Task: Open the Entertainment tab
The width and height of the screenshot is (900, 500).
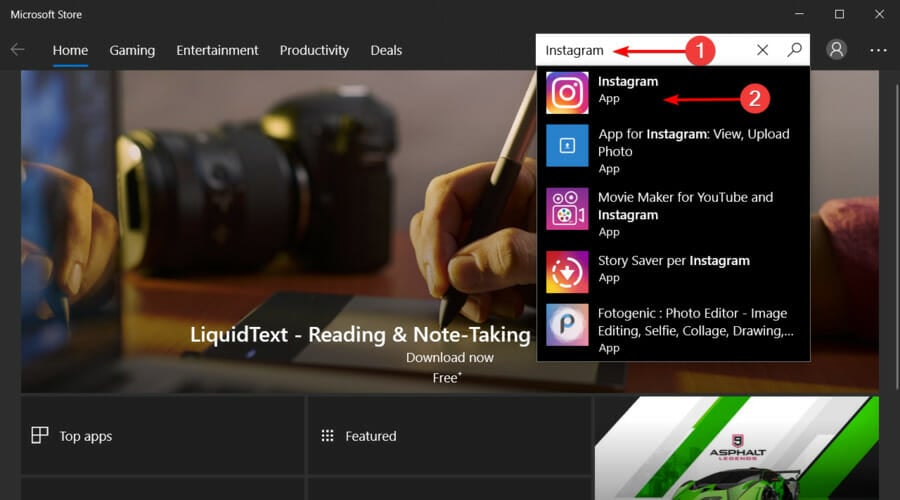Action: [217, 51]
